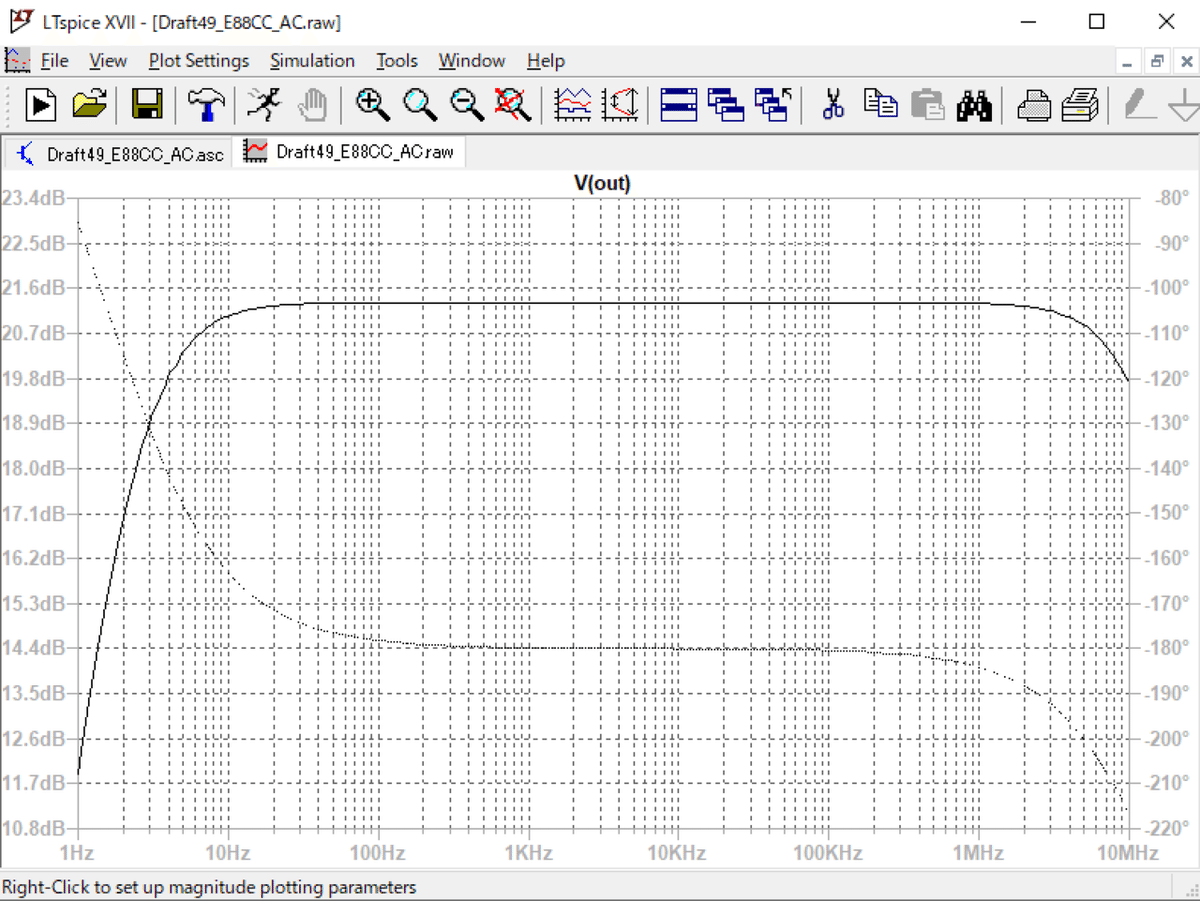Click the Copy icon
Screen dimensions: 1200x901
pos(880,104)
